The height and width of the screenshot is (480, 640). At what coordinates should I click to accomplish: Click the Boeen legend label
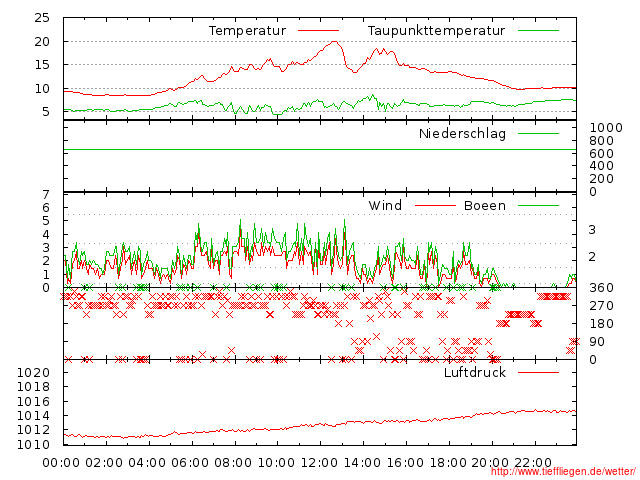(485, 205)
